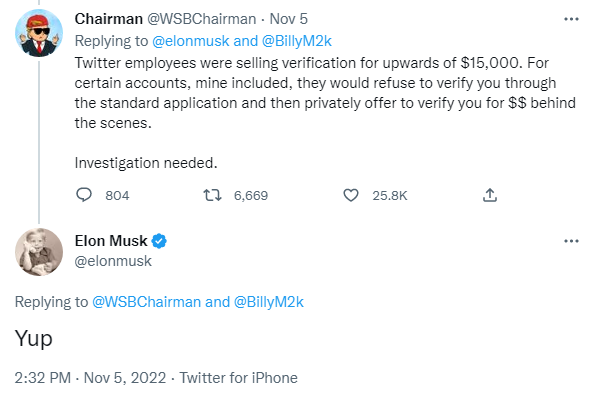Click the retweet icon on Chairman's tweet
The image size is (590, 396).
212,195
